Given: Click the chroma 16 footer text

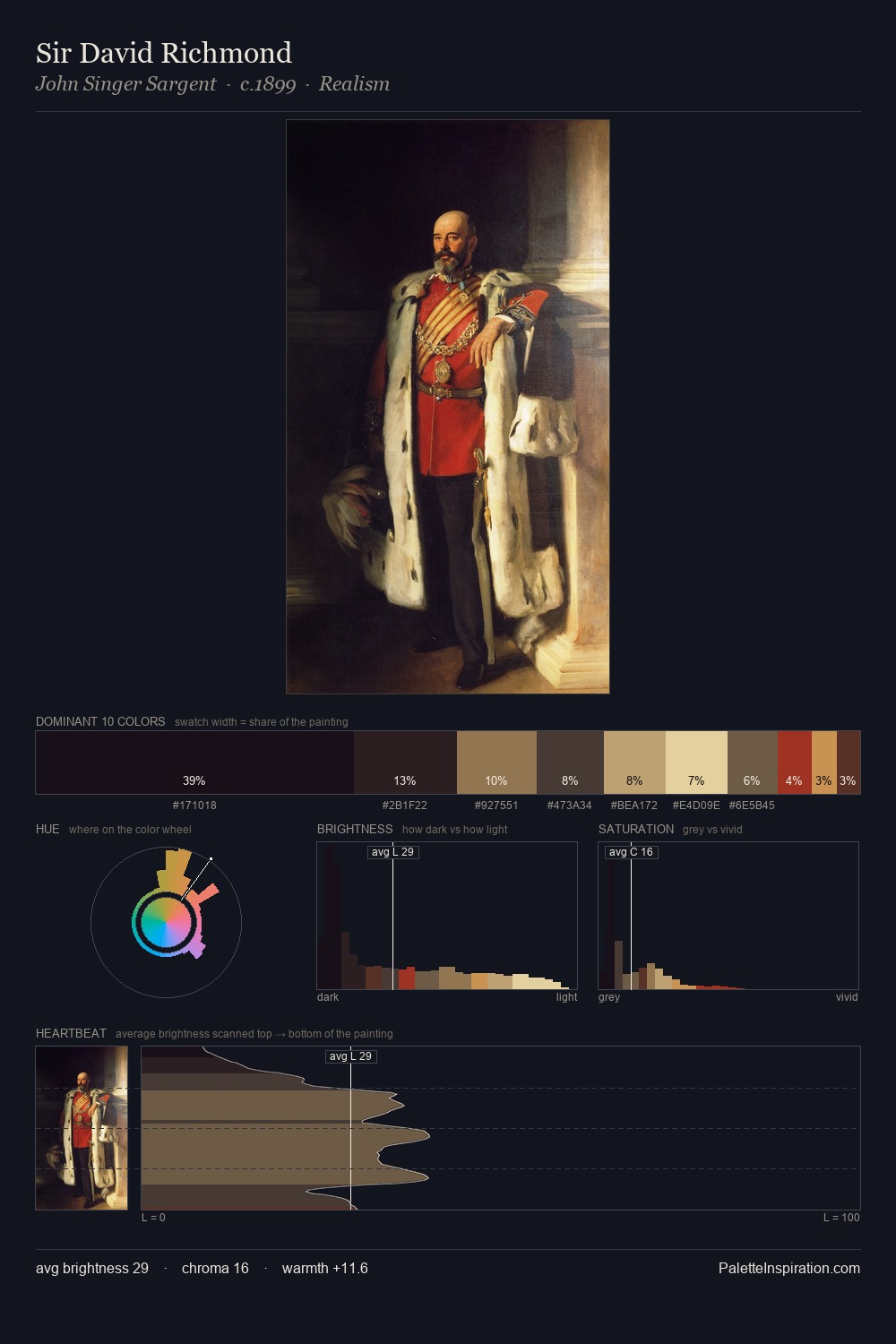Looking at the screenshot, I should tap(215, 1268).
